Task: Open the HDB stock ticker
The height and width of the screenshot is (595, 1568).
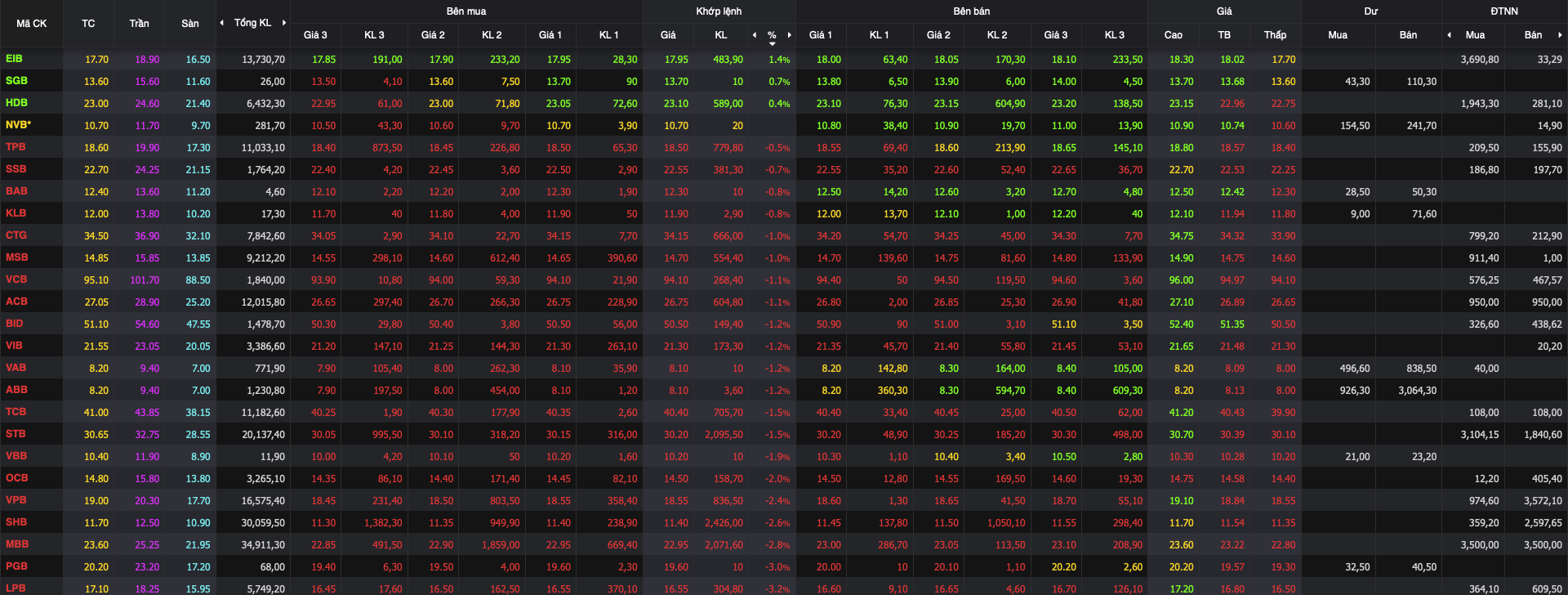Action: pyautogui.click(x=16, y=103)
